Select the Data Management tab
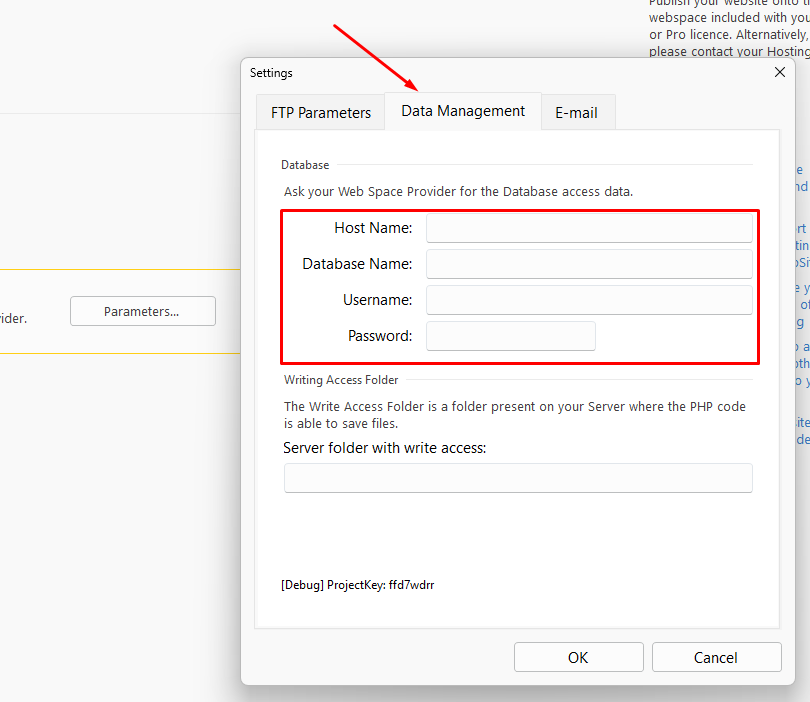The image size is (810, 702). [x=463, y=111]
